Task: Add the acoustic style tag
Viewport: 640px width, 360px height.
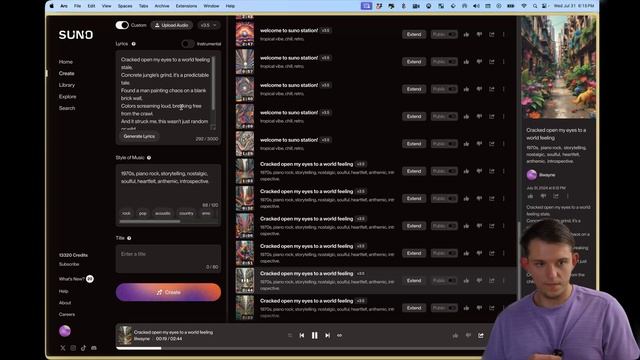Action: [162, 213]
